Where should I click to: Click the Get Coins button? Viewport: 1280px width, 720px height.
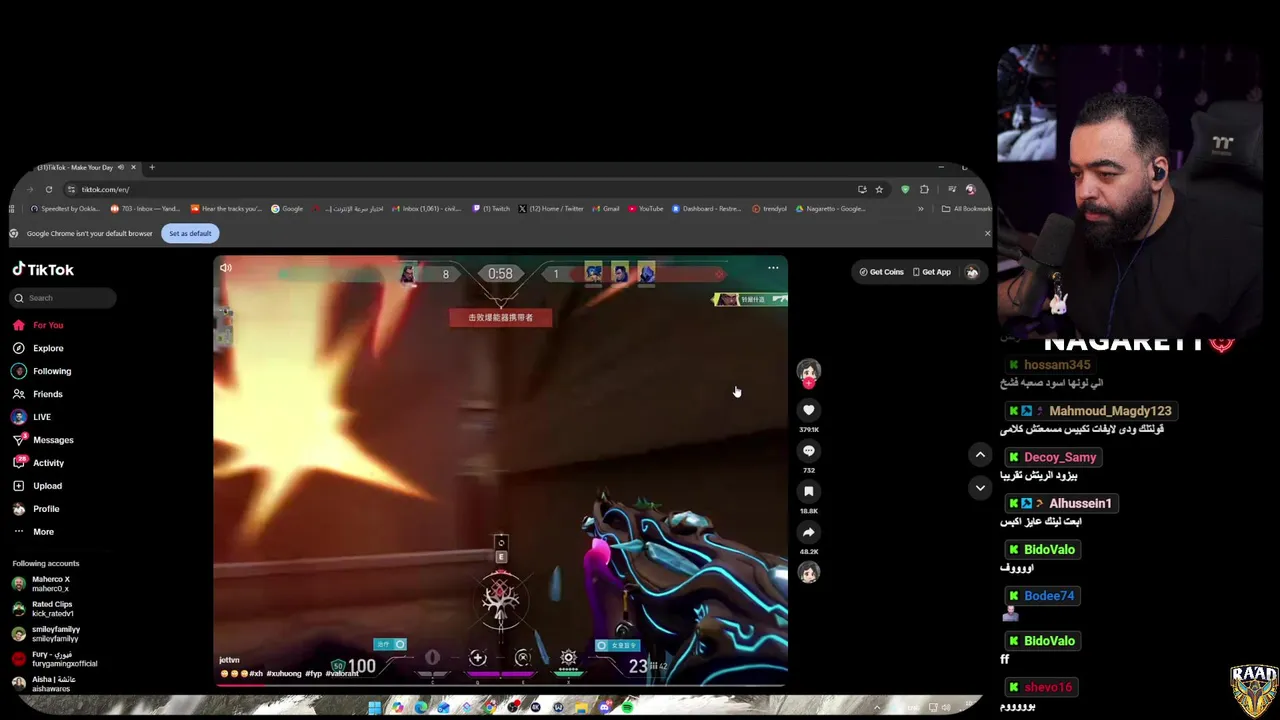(881, 272)
